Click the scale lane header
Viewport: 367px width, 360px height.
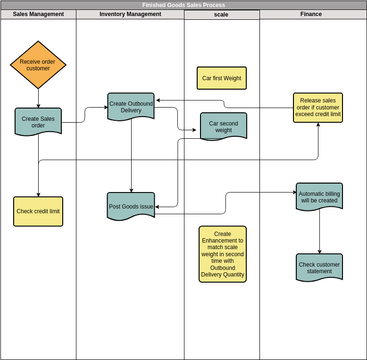click(x=222, y=15)
